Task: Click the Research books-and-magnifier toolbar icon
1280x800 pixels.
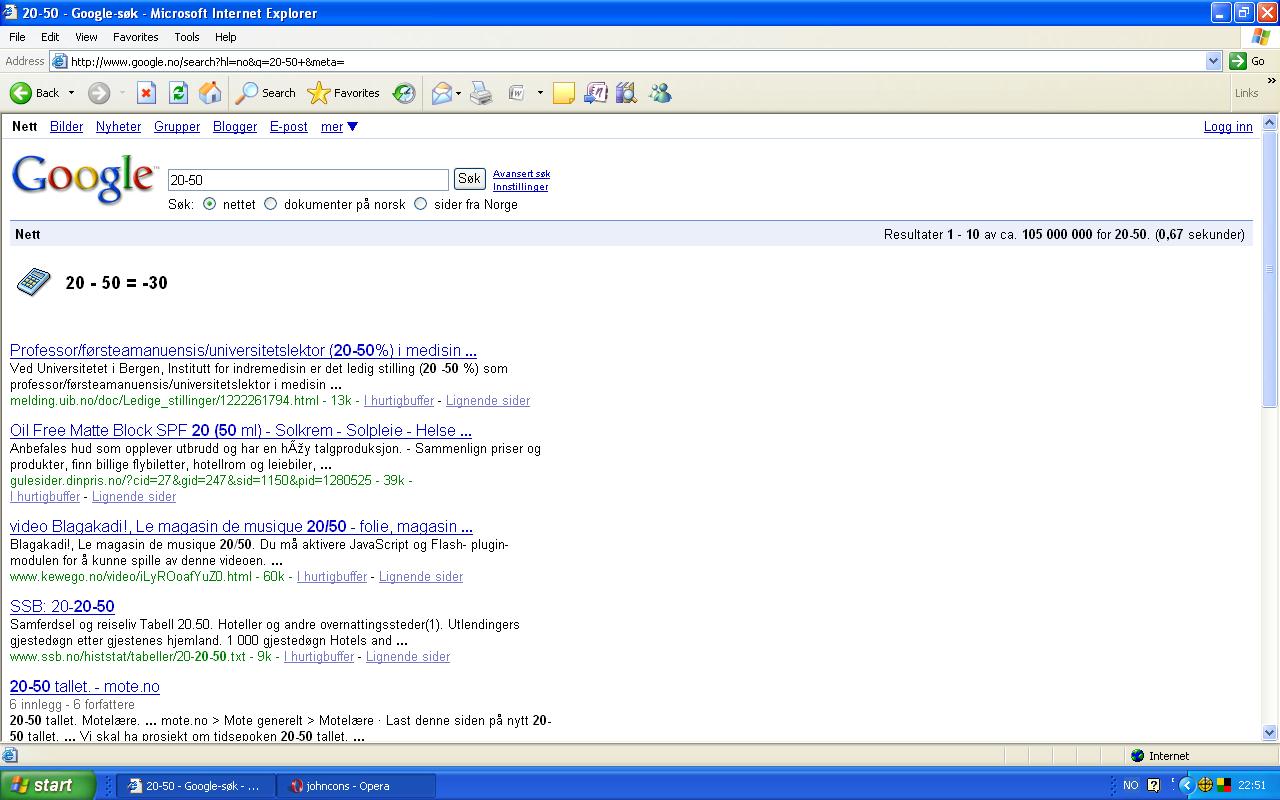Action: click(x=627, y=93)
